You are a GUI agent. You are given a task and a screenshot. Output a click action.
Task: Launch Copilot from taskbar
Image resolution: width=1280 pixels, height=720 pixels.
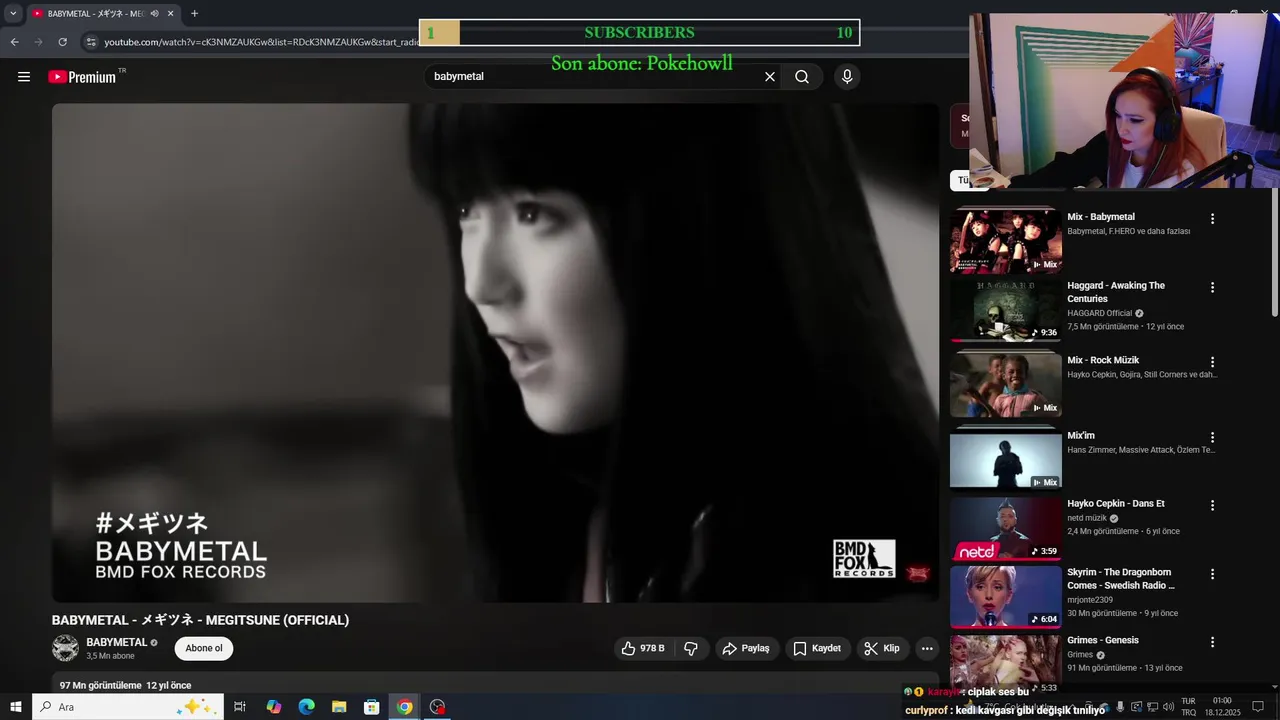(x=274, y=707)
